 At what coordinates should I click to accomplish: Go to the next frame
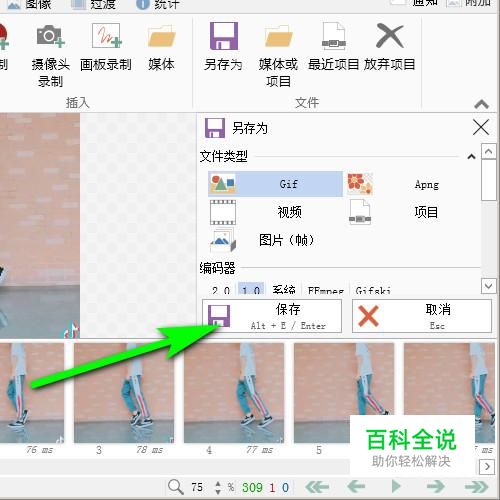click(x=435, y=487)
